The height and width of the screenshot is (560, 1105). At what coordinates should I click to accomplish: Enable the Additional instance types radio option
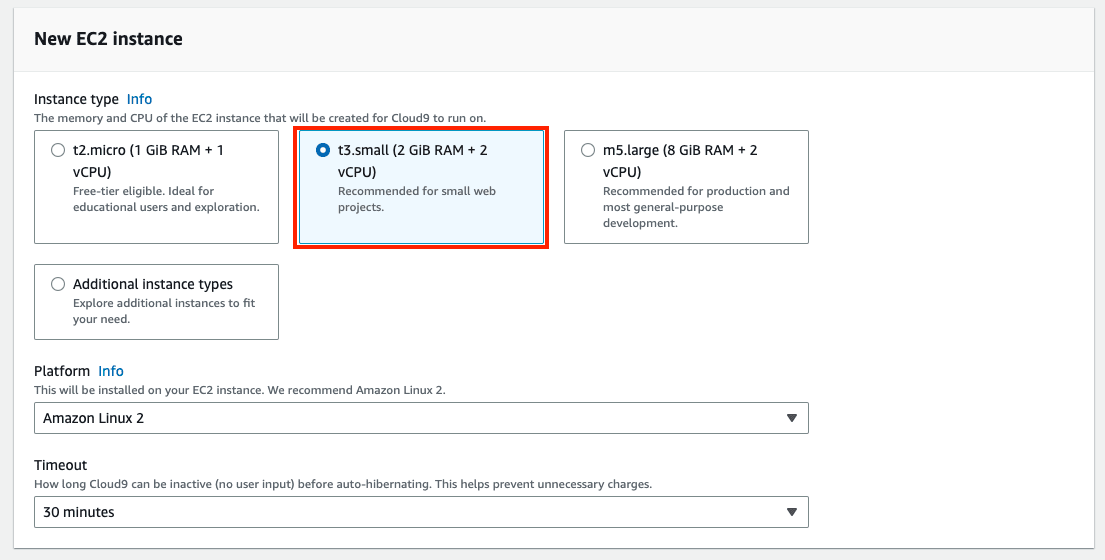coord(58,284)
